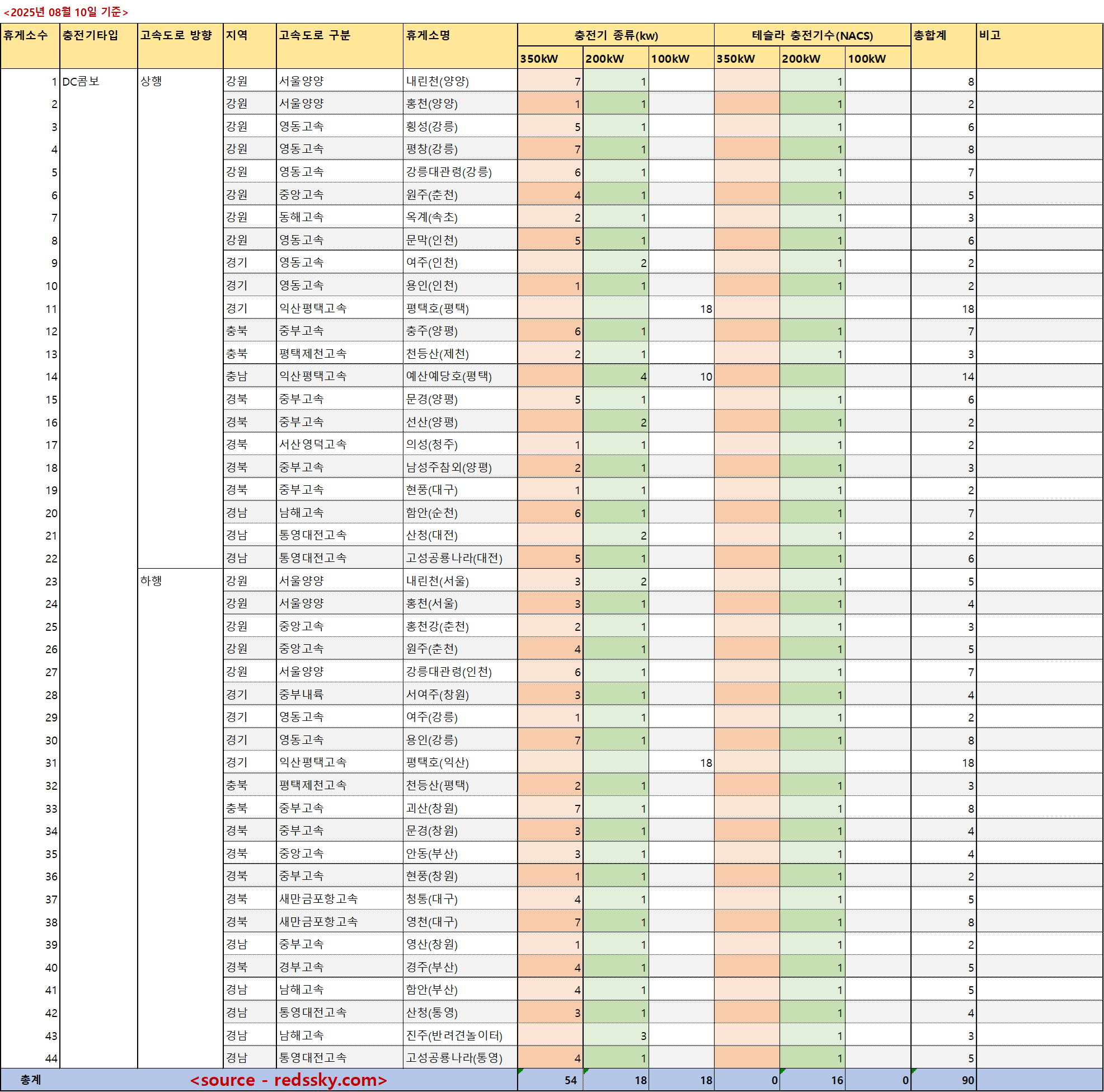Select the 총계 label cell

pyautogui.click(x=31, y=1080)
